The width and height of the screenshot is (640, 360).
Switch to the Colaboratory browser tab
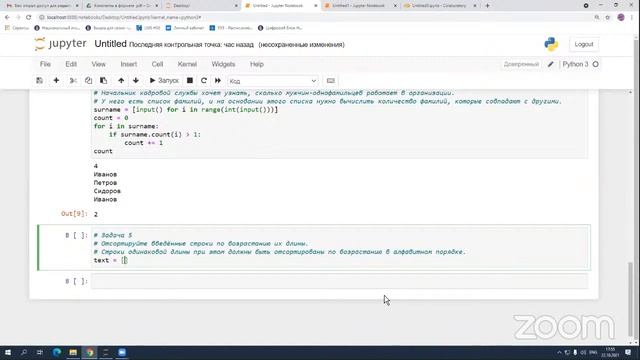coord(440,6)
